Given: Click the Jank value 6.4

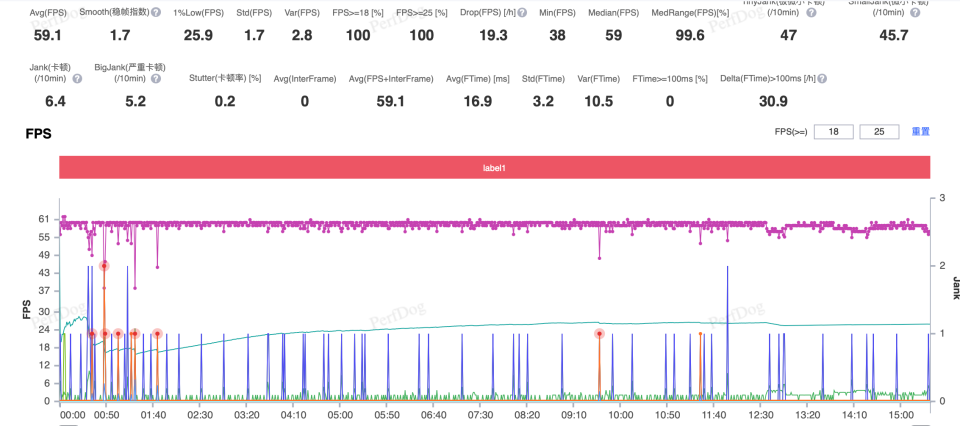Looking at the screenshot, I should (56, 102).
